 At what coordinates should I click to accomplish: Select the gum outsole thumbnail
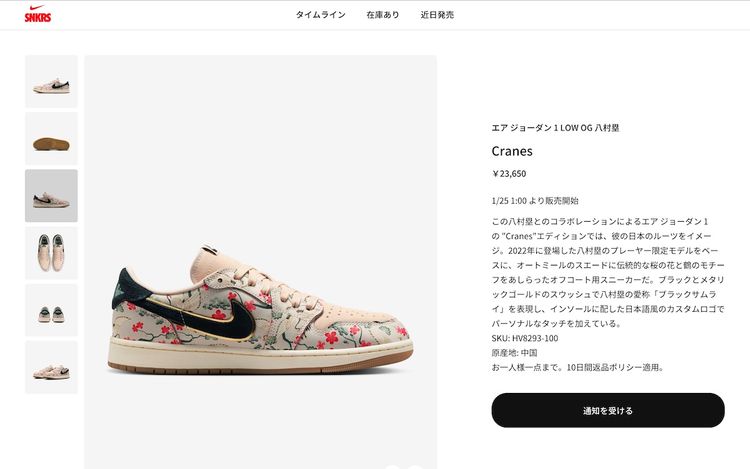(x=51, y=139)
